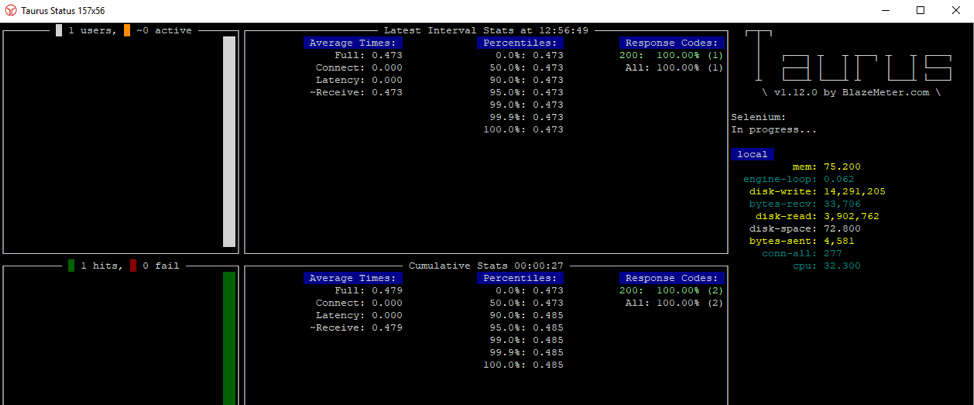Viewport: 974px width, 405px height.
Task: Click 'Full: 0.479' in Cumulative Stats panel
Action: (368, 291)
